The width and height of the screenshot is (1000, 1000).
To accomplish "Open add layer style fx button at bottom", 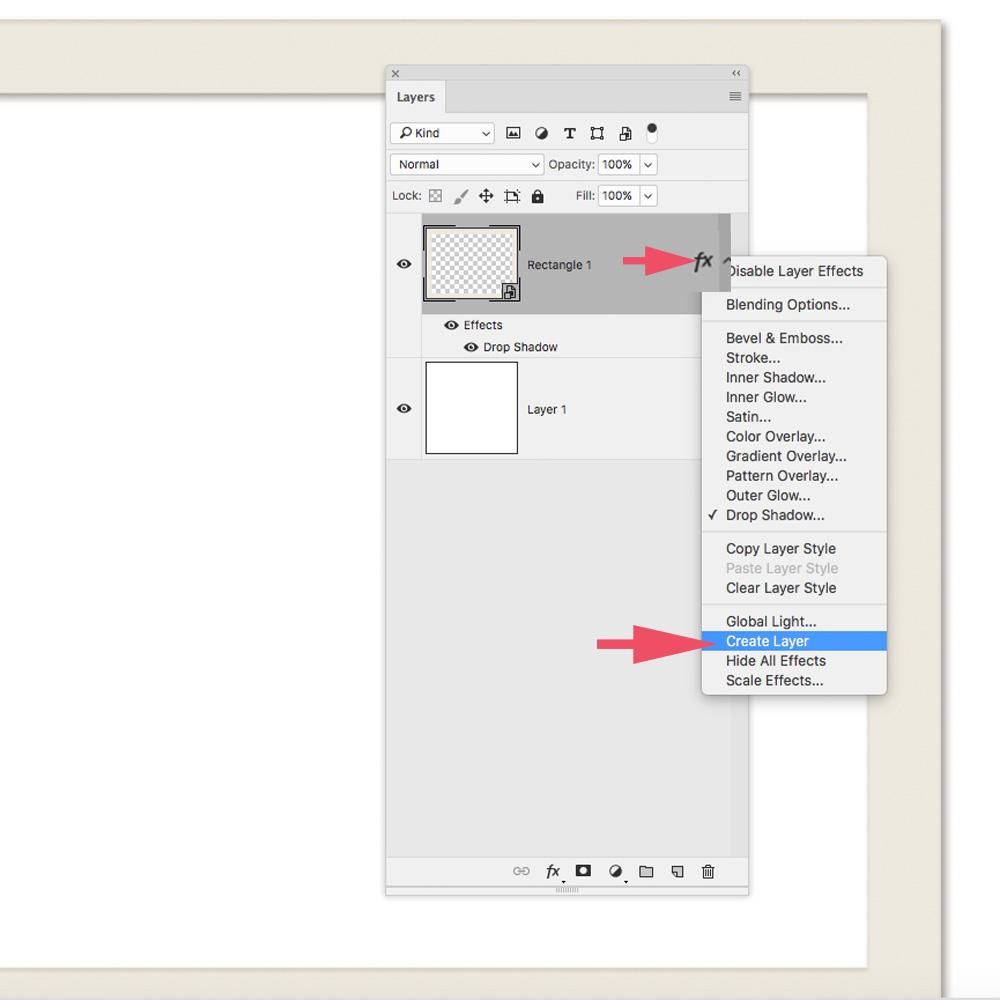I will tap(554, 871).
